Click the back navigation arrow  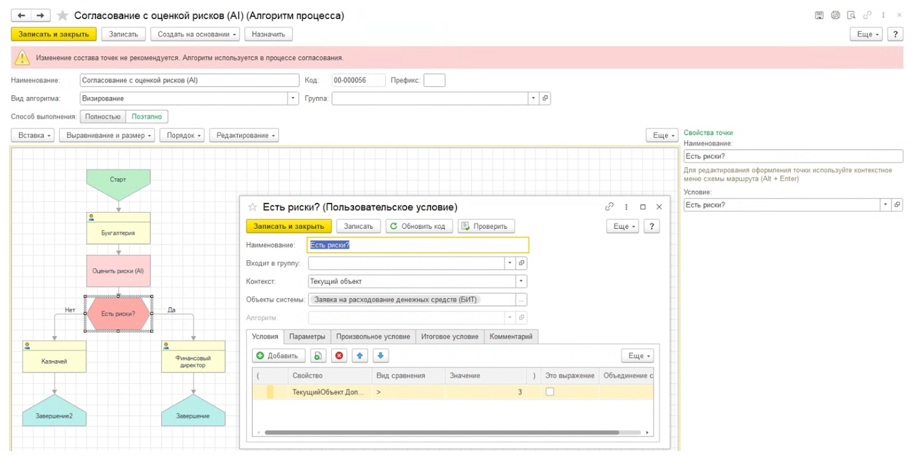[x=21, y=16]
